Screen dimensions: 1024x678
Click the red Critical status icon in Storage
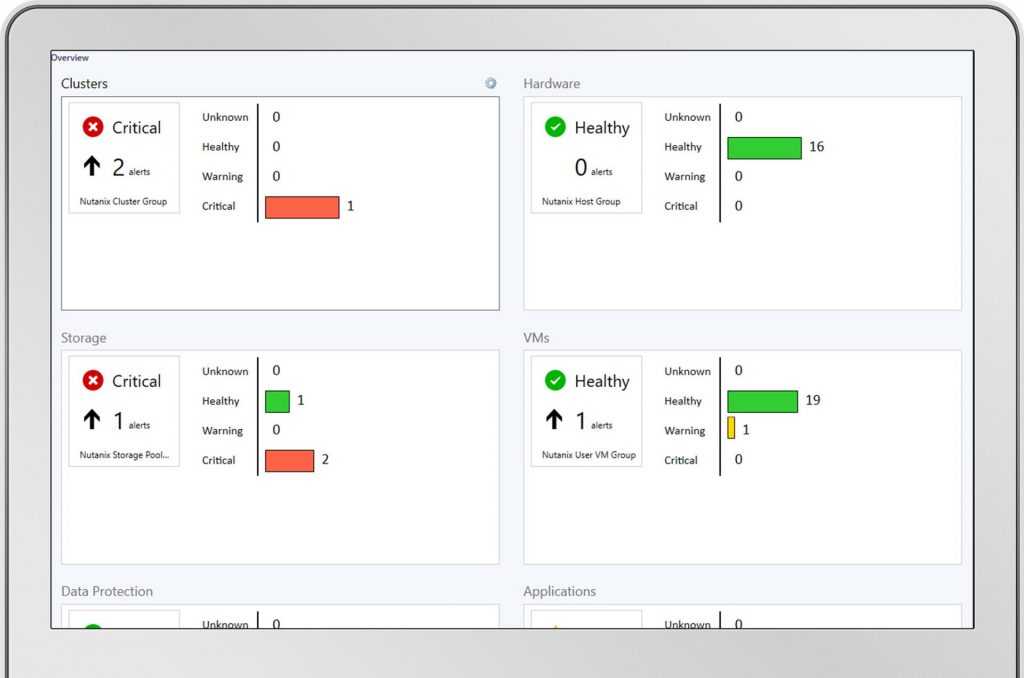(x=93, y=380)
